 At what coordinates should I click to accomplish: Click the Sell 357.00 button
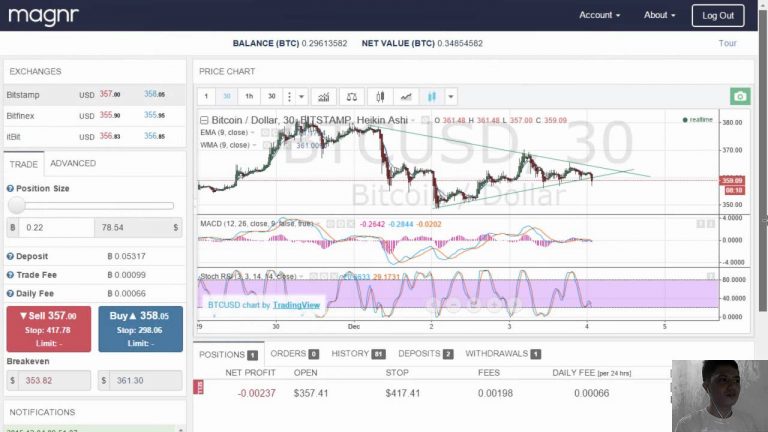click(48, 329)
